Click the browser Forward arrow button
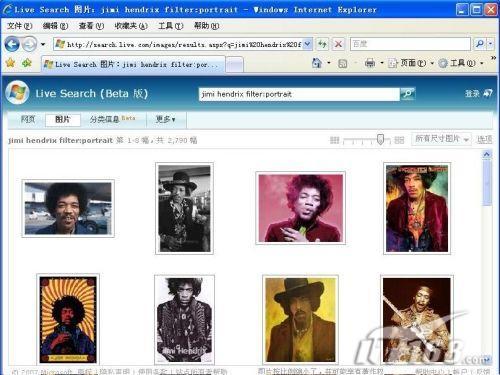The height and width of the screenshot is (375, 500). pyautogui.click(x=29, y=44)
